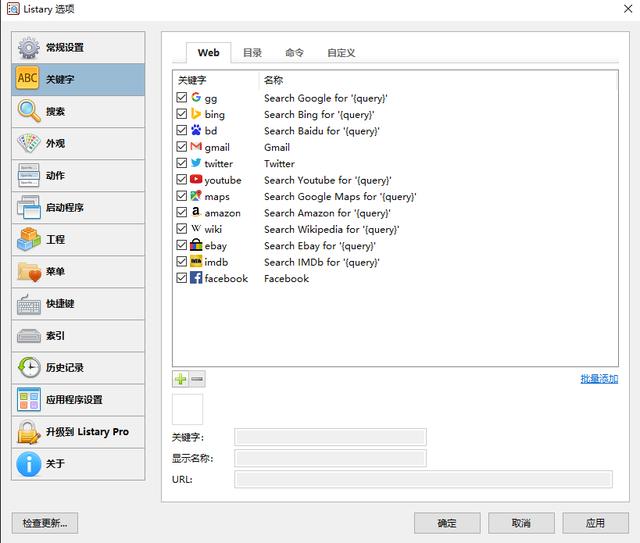Screen dimensions: 640x543
Task: Click the Amazon icon in amazon row
Action: click(196, 211)
